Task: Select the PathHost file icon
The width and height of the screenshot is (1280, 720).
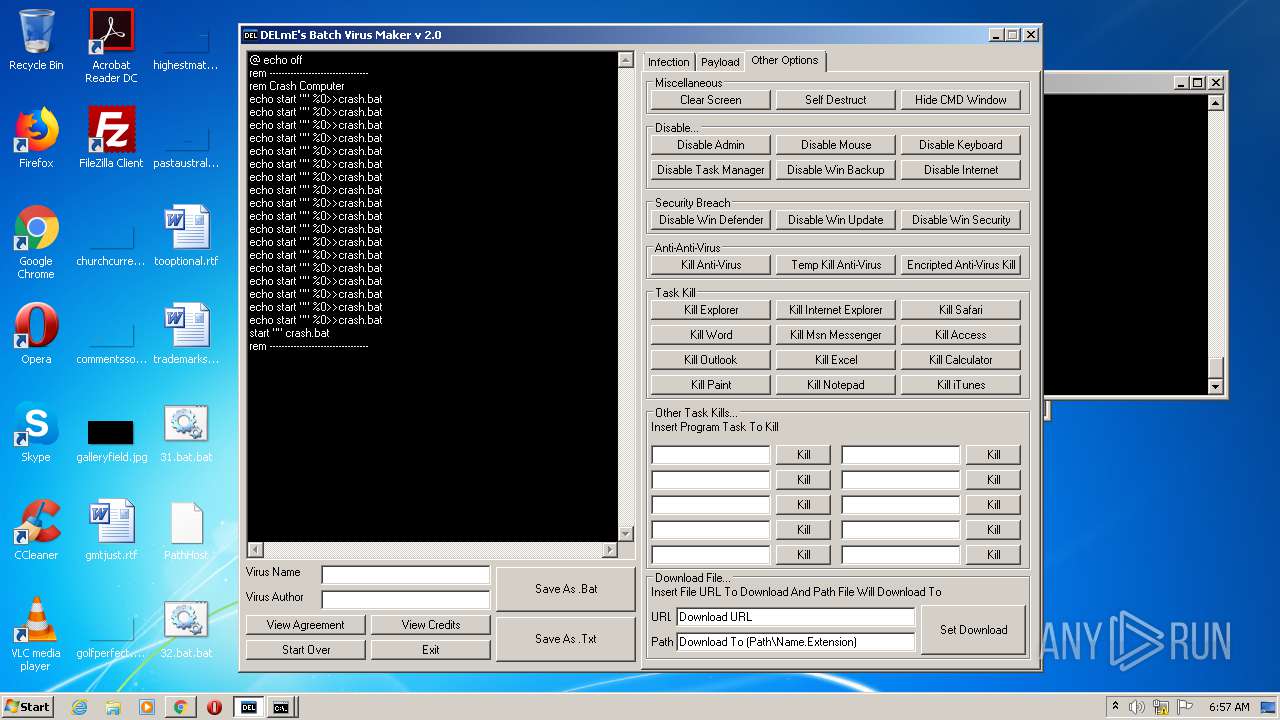Action: [186, 530]
